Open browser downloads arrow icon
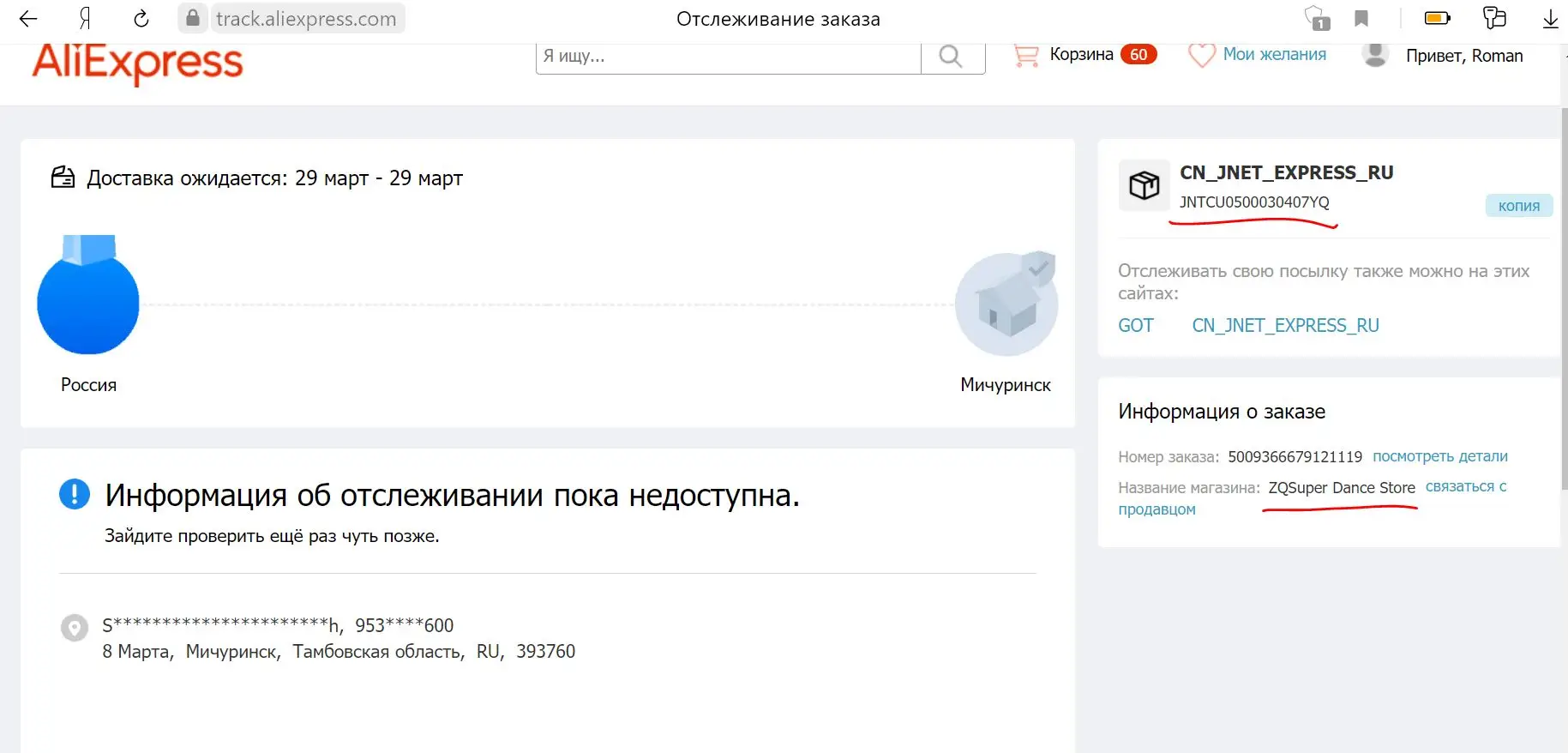Screen dimensions: 1568x753 pos(1550,19)
